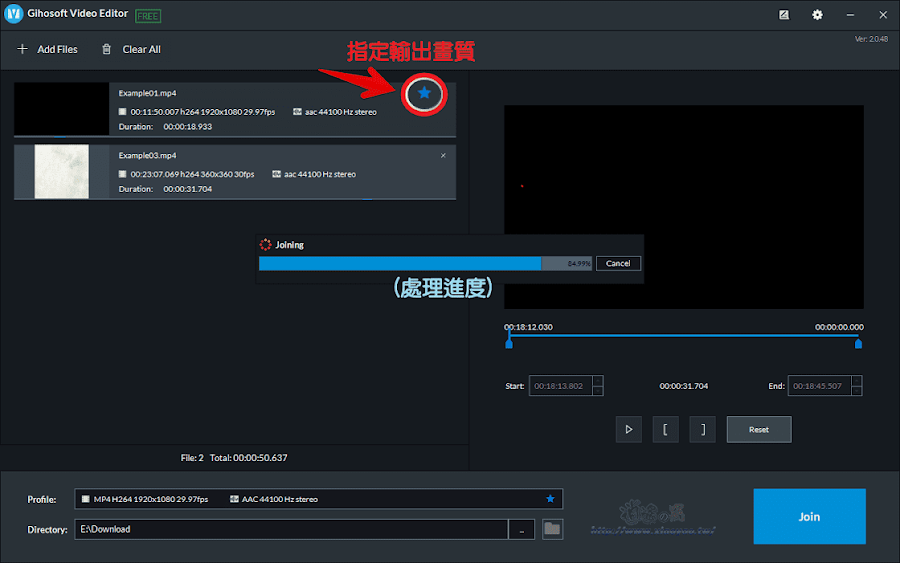Click the File: 2 Total duration text

[x=234, y=457]
